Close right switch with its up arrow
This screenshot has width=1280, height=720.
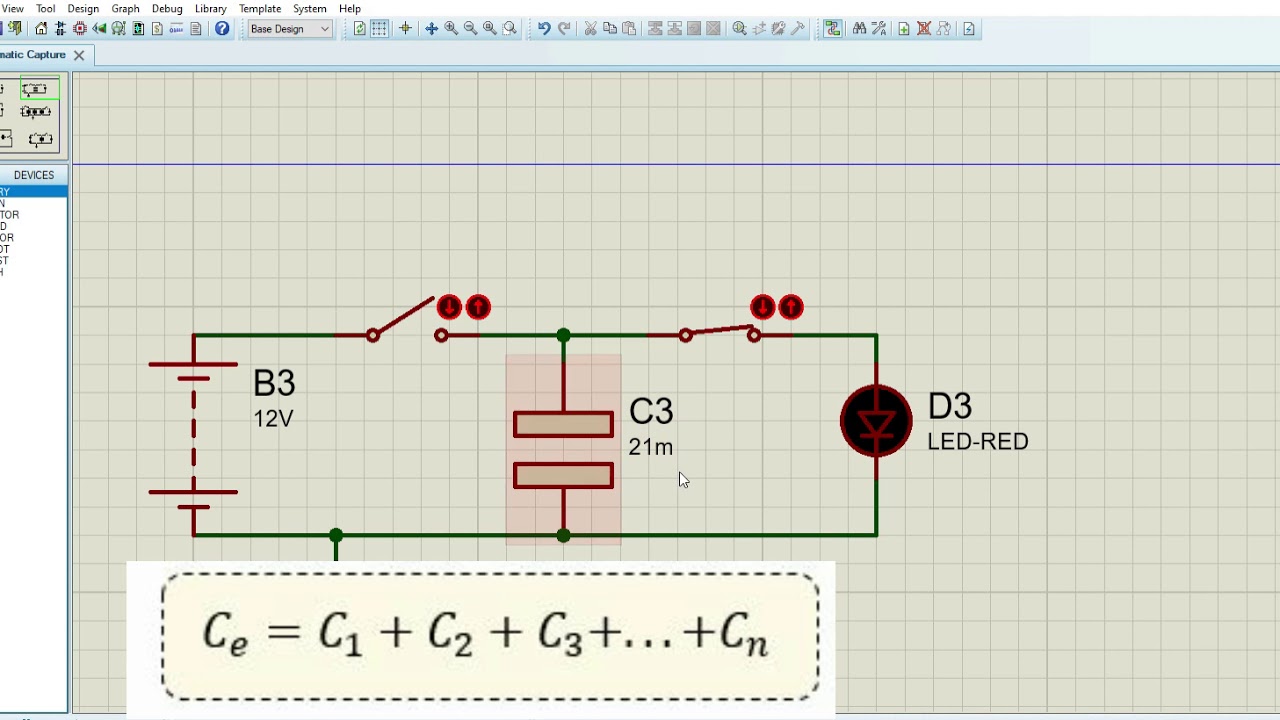[x=791, y=306]
